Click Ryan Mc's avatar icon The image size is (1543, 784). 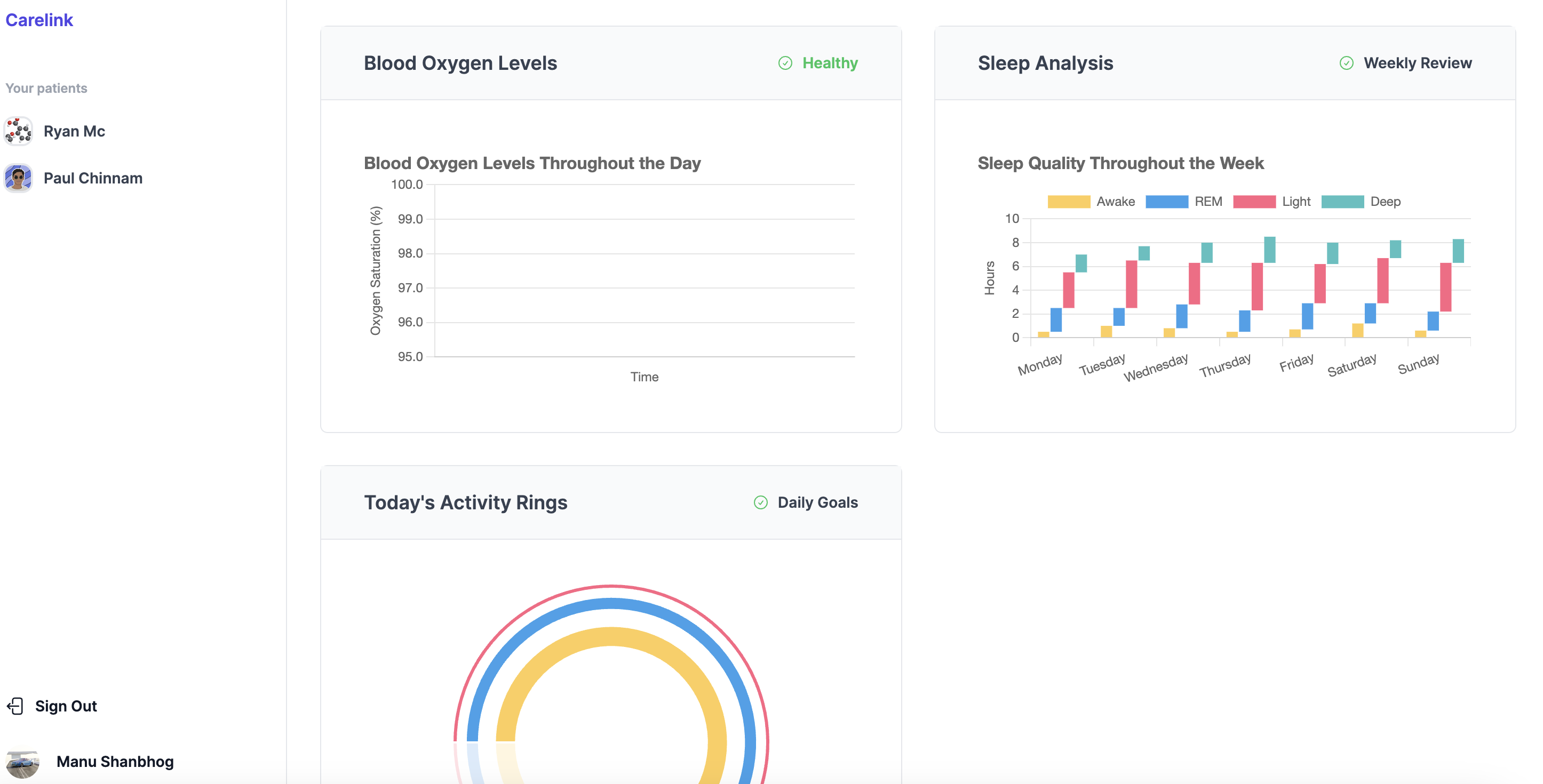[19, 131]
